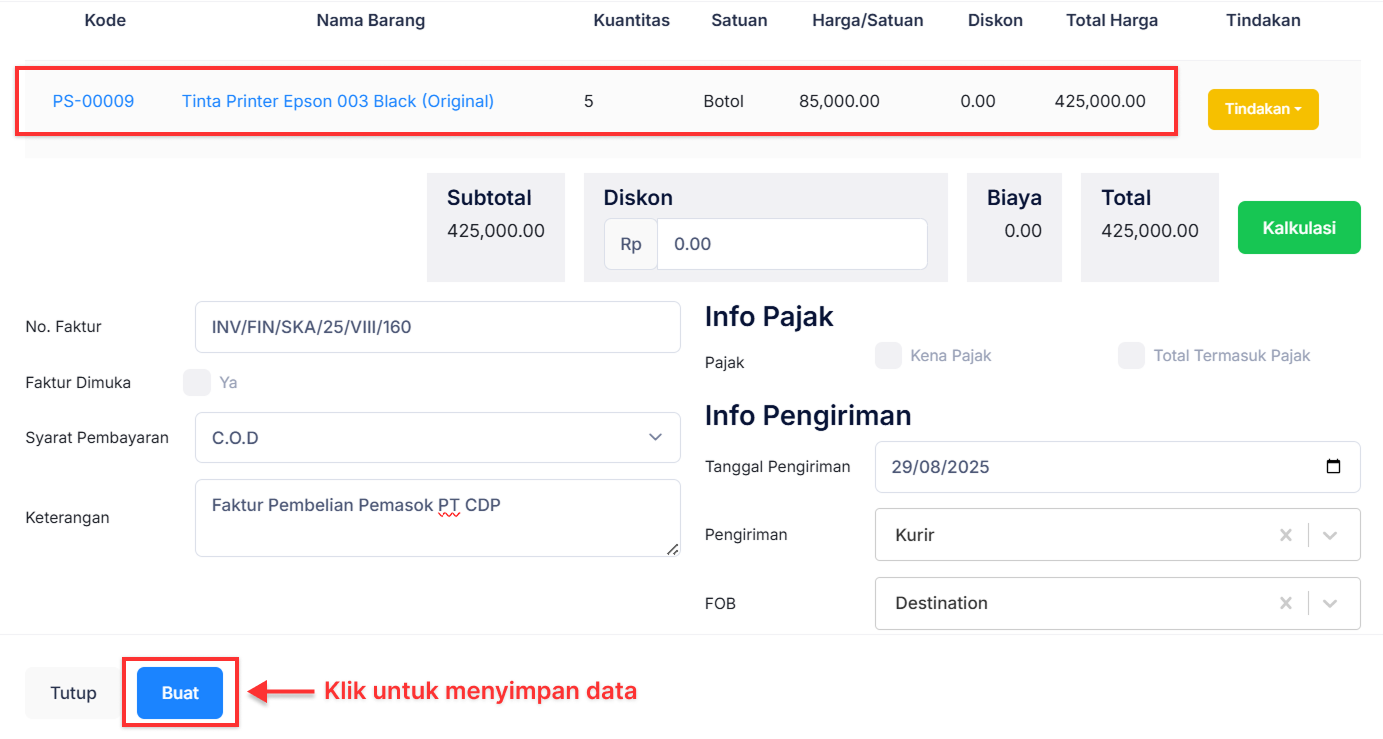Toggle Faktur Dimuka to Ya
The image size is (1383, 739).
(x=197, y=382)
